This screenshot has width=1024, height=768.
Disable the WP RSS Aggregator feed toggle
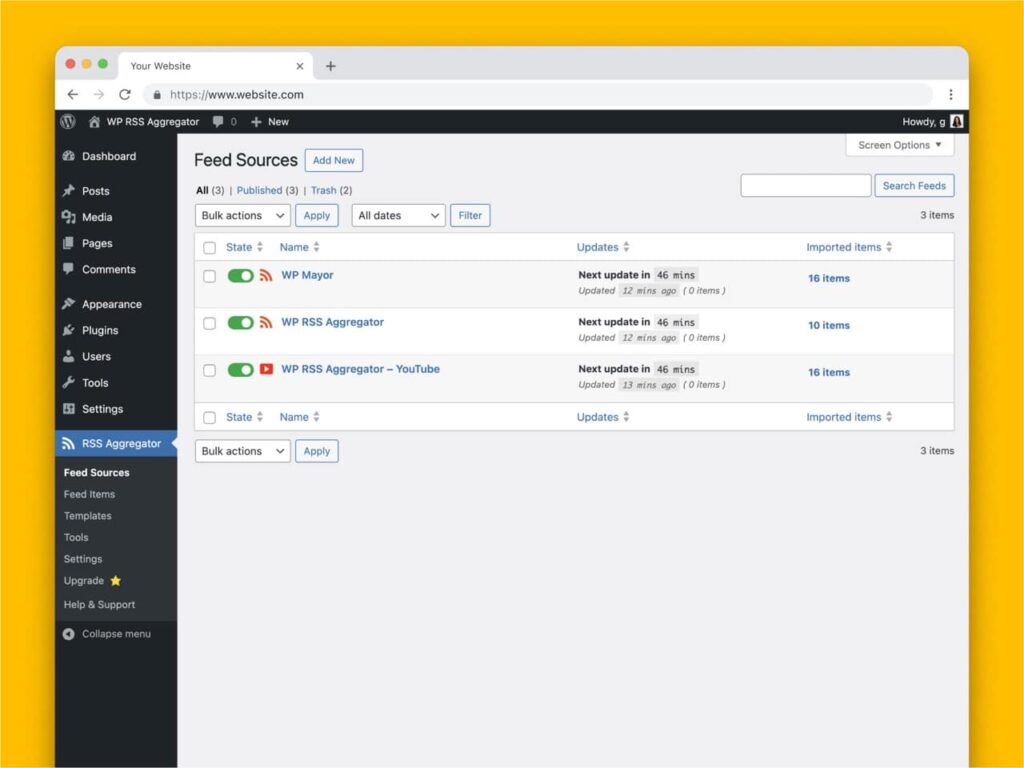(x=240, y=322)
